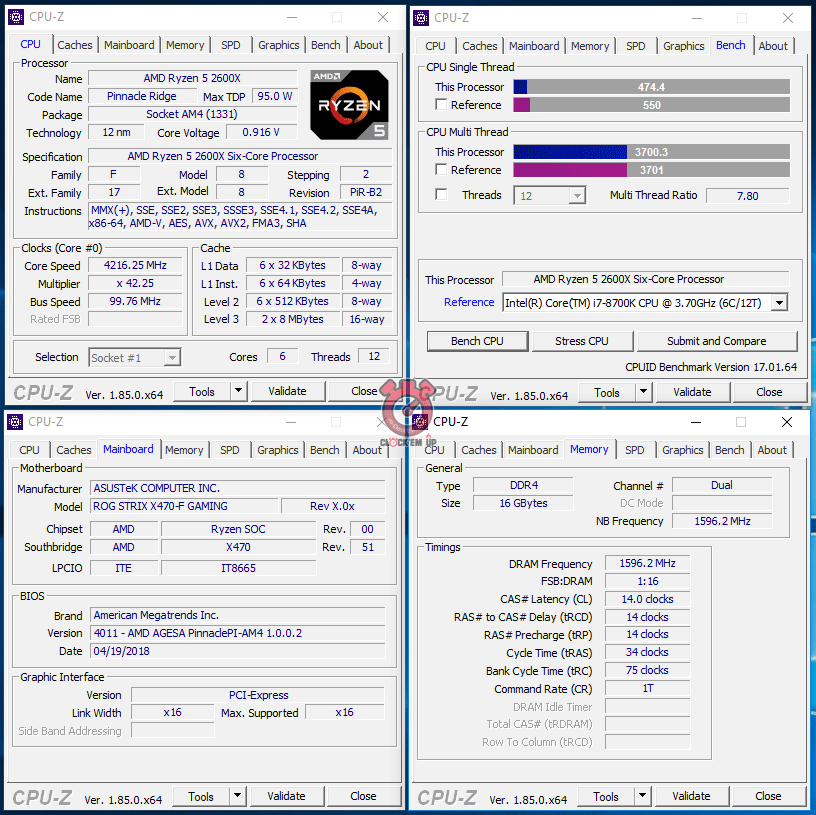The width and height of the screenshot is (816, 815).
Task: Enable the Reference checkbox under CPU Single Thread
Action: click(441, 105)
